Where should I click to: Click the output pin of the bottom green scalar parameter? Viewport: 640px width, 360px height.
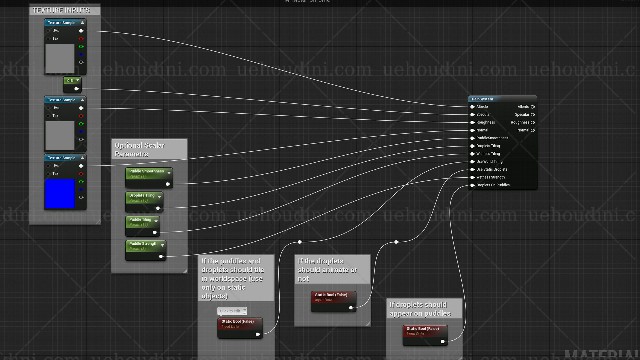pyautogui.click(x=161, y=257)
